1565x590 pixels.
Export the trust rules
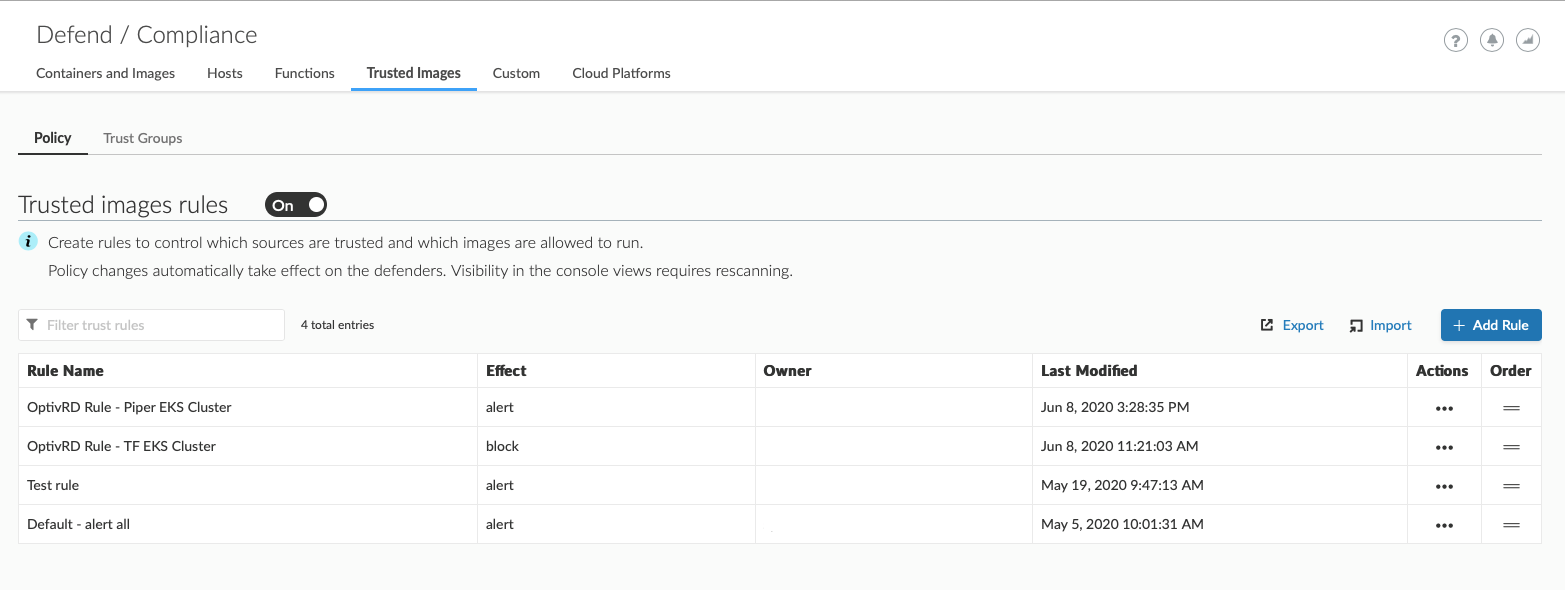click(1292, 325)
